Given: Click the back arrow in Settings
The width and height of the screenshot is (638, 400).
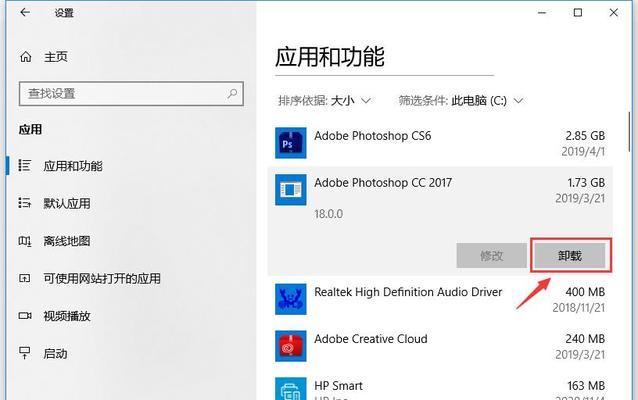Looking at the screenshot, I should point(25,13).
